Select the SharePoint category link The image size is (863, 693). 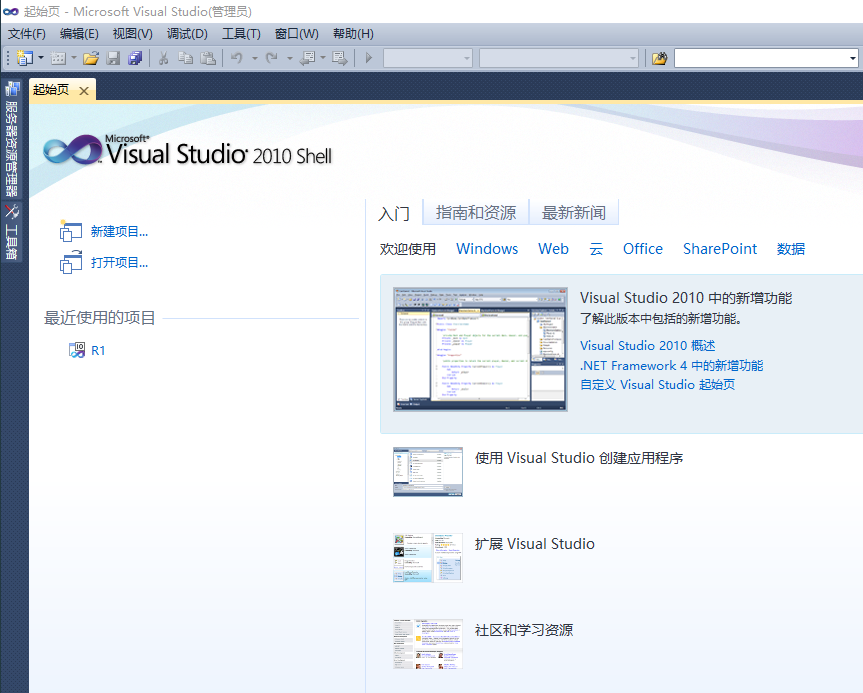(720, 249)
